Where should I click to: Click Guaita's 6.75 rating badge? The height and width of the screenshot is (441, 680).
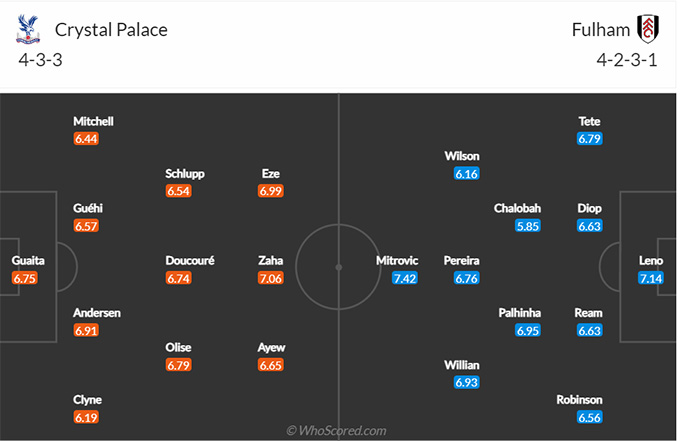(x=26, y=278)
